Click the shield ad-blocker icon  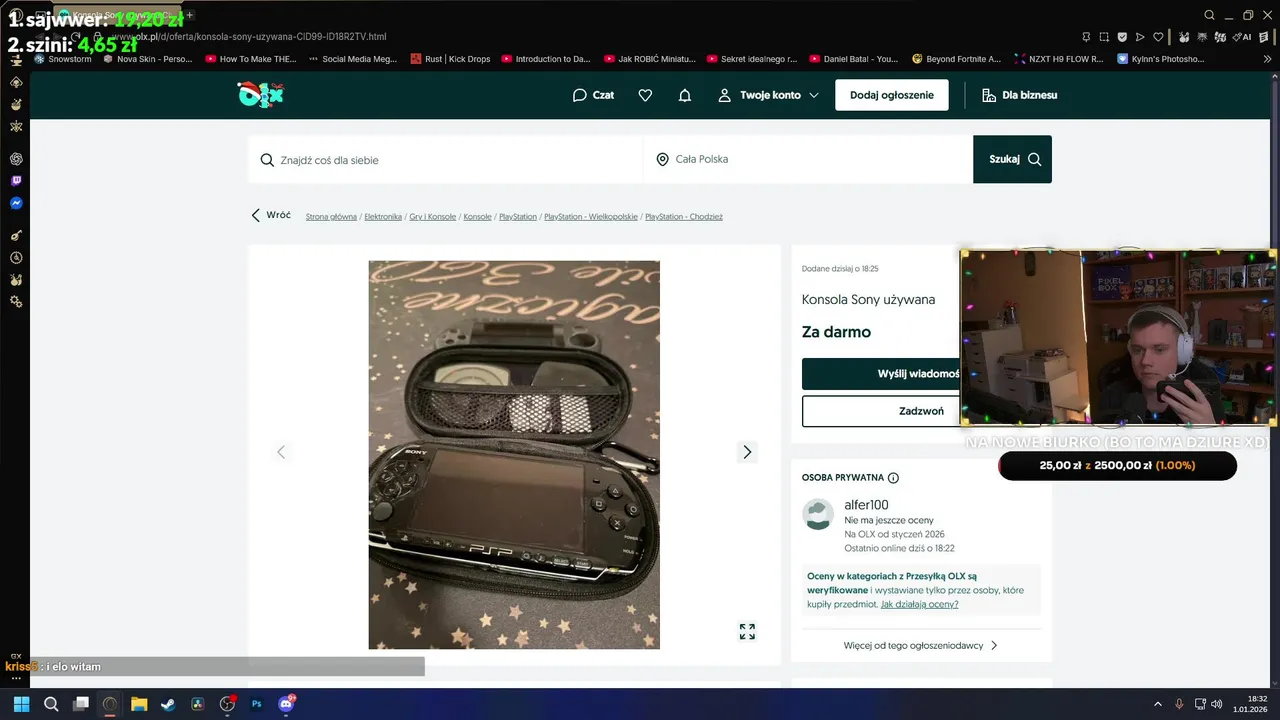[1122, 37]
